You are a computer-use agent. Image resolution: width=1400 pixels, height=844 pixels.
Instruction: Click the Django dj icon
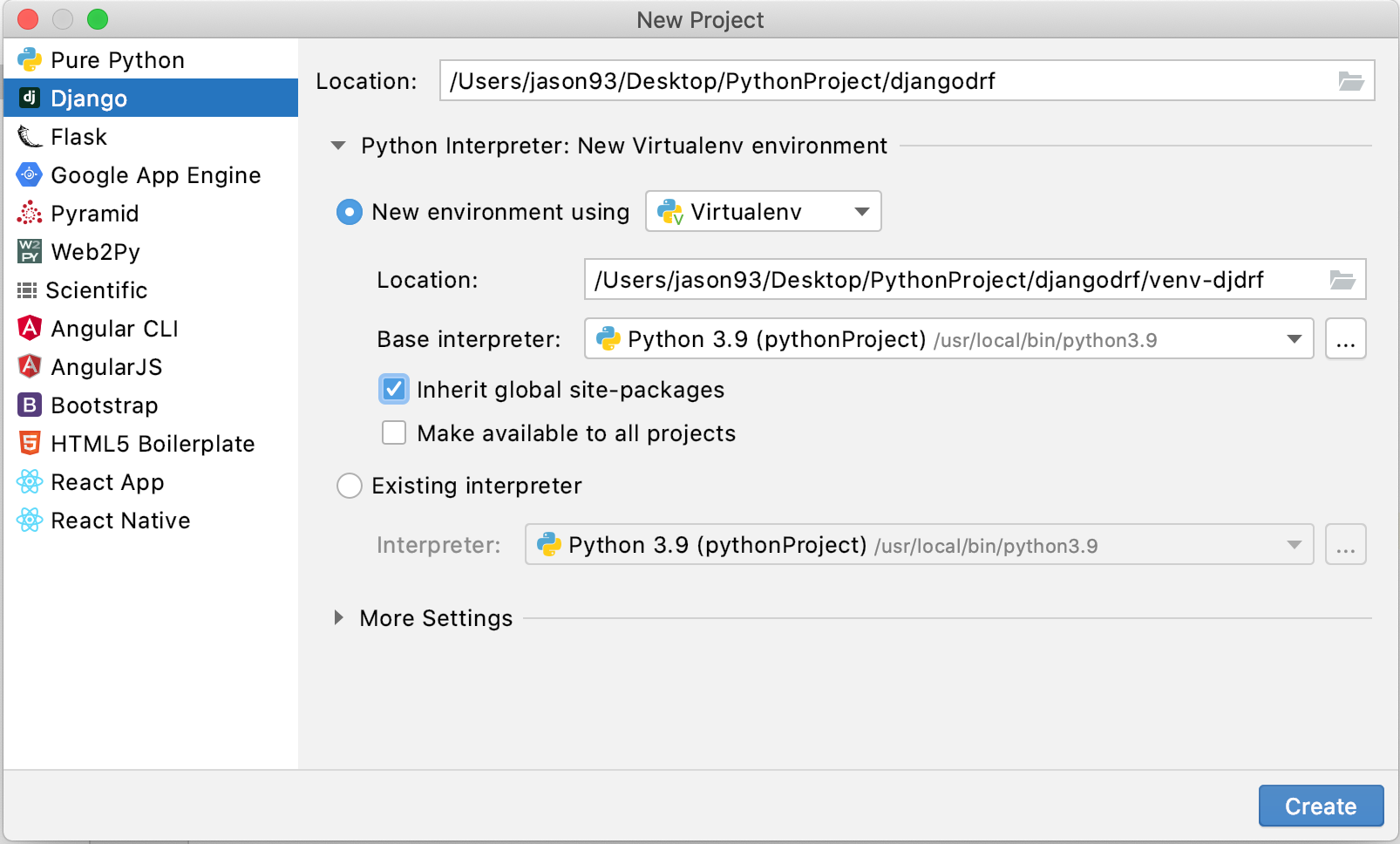[x=30, y=98]
